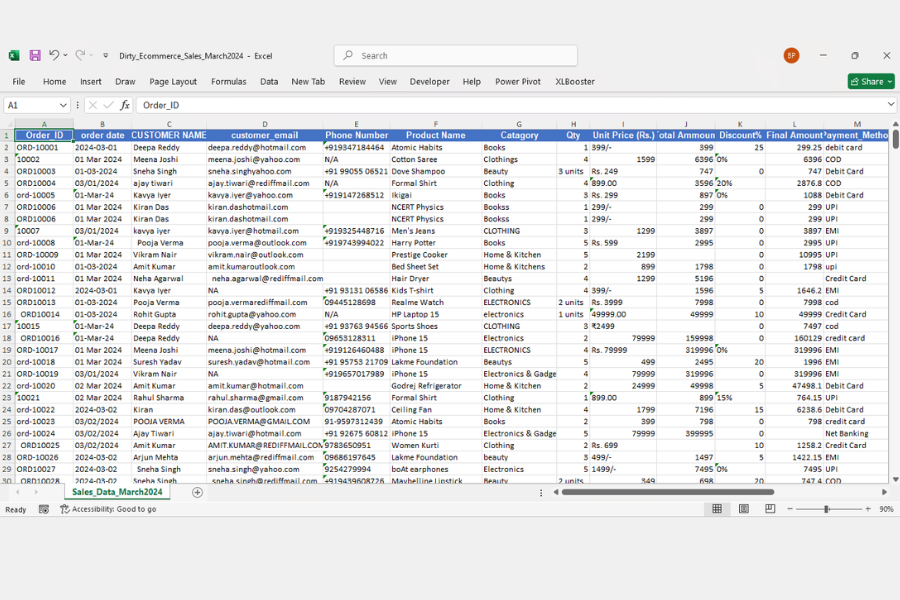The image size is (900, 600).
Task: Click the Undo arrow icon
Action: click(x=53, y=55)
